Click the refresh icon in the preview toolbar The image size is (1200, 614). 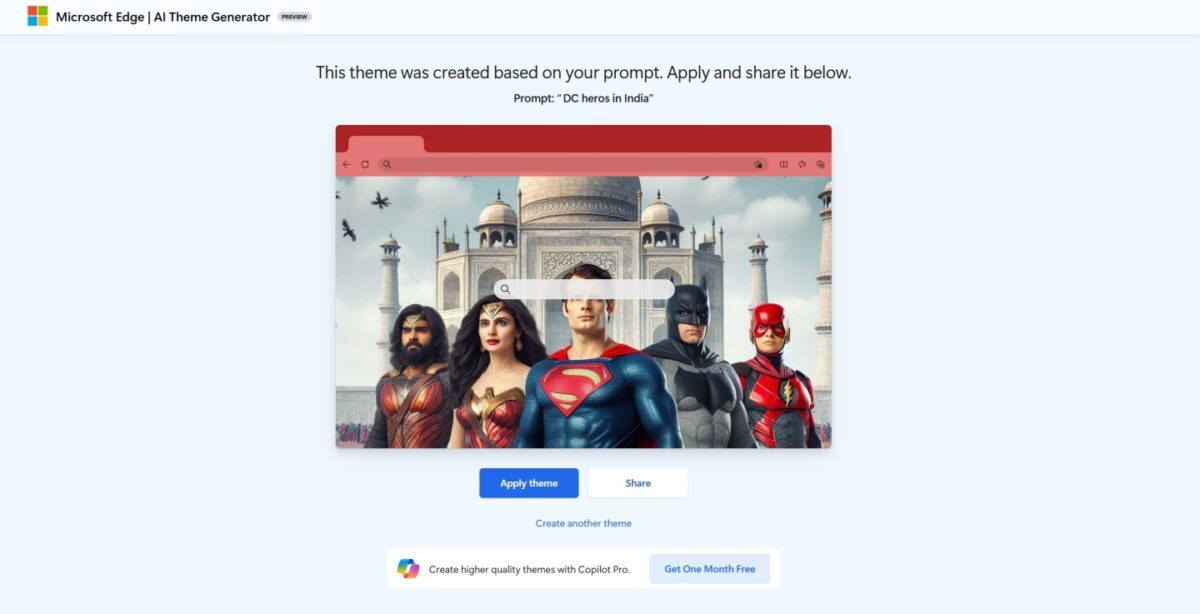[365, 164]
